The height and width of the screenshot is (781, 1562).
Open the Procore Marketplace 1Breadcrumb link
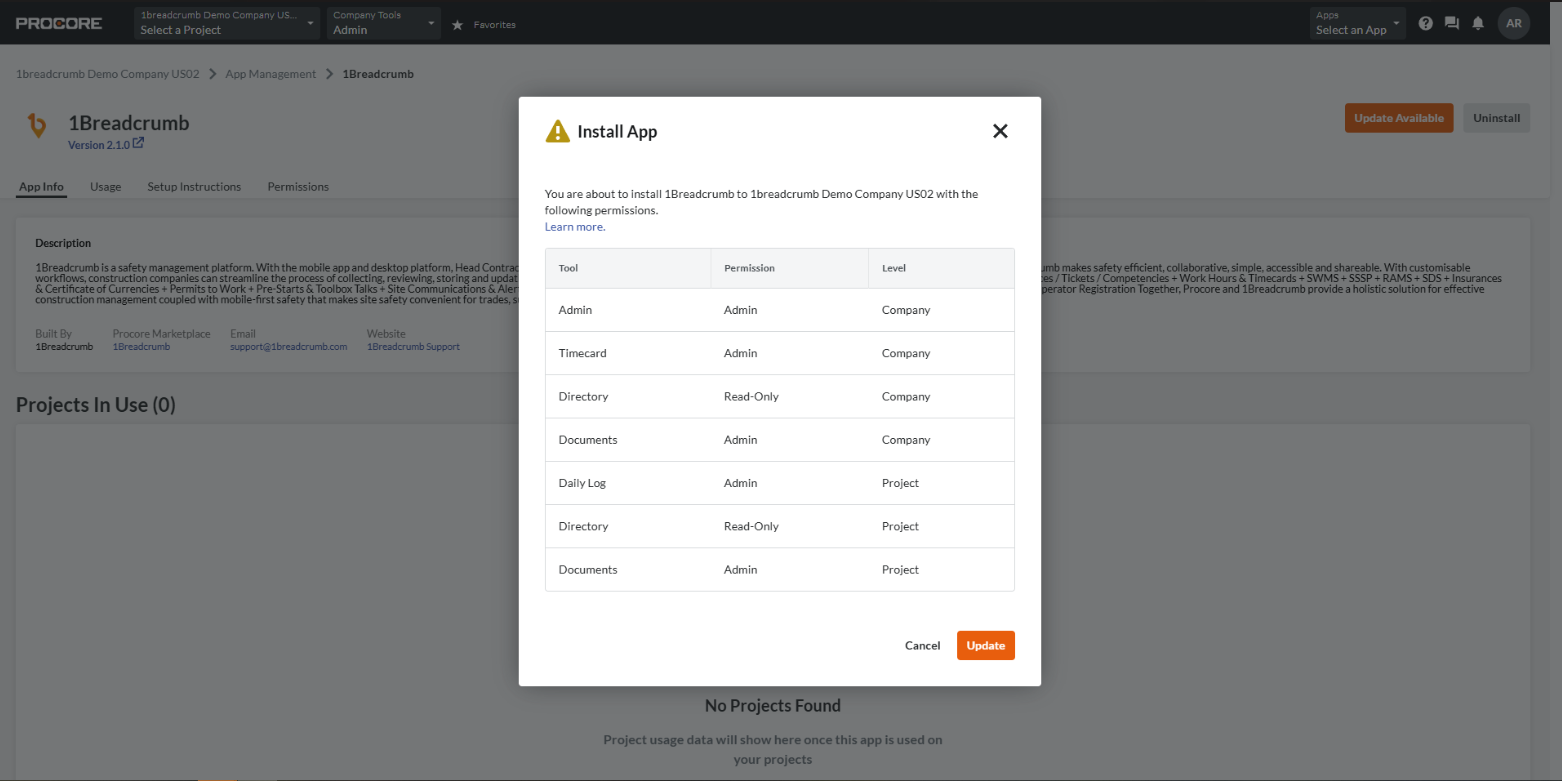[141, 347]
